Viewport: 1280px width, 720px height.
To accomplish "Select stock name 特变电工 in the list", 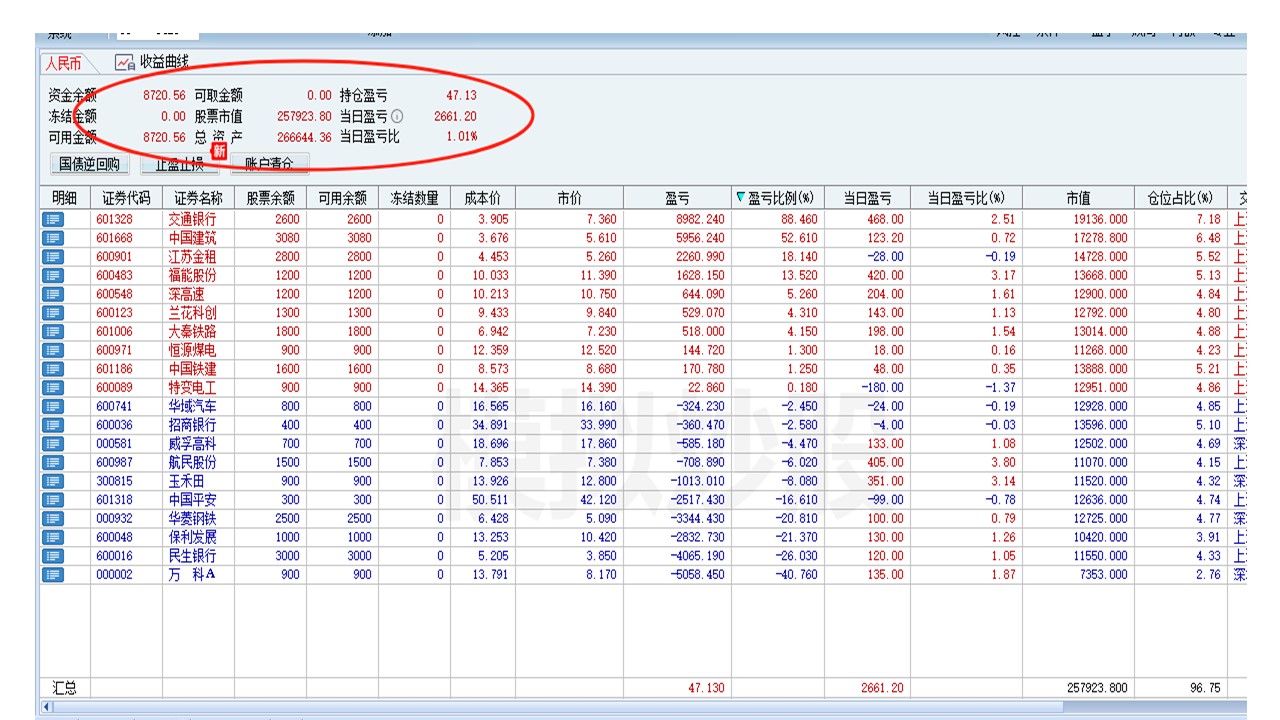I will tap(192, 388).
